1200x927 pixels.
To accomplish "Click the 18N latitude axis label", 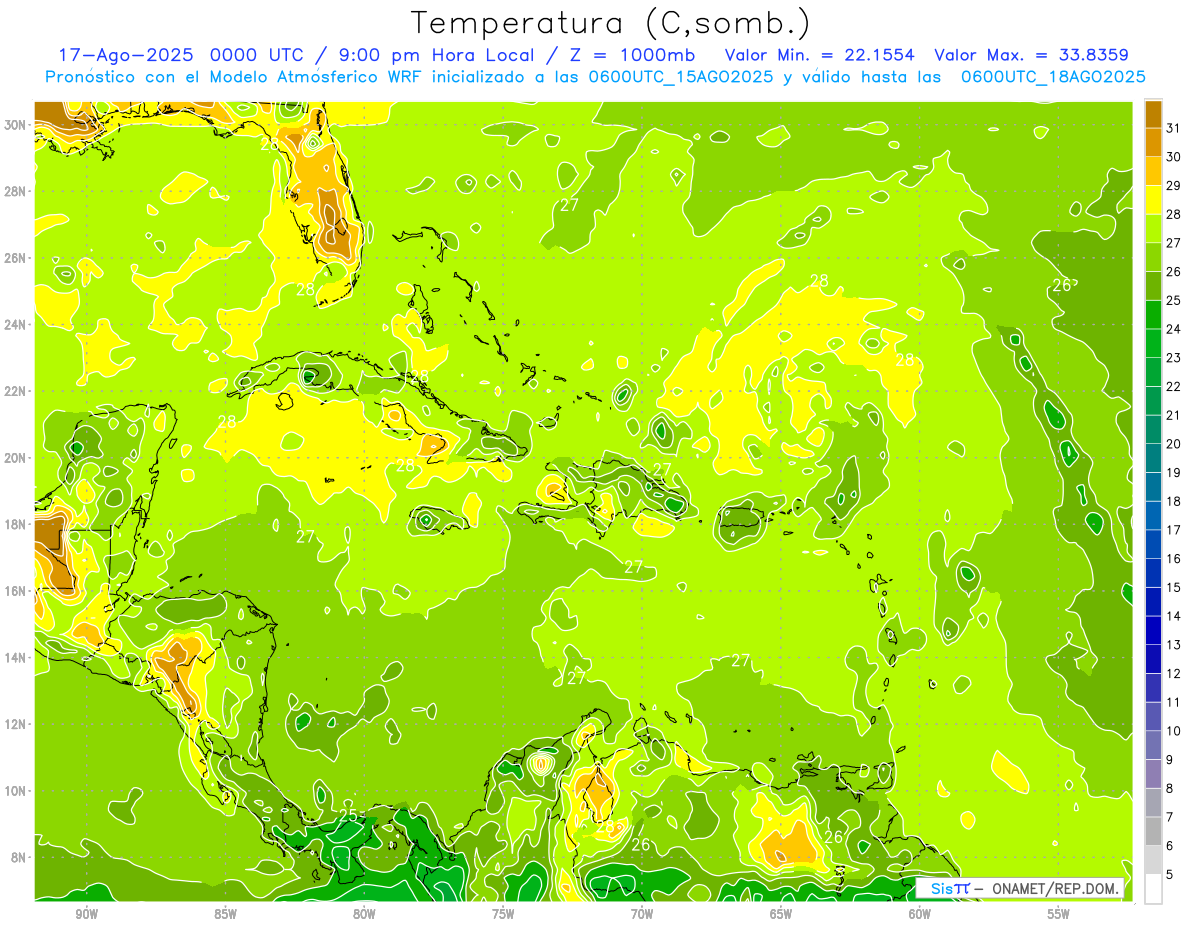I will coord(16,524).
